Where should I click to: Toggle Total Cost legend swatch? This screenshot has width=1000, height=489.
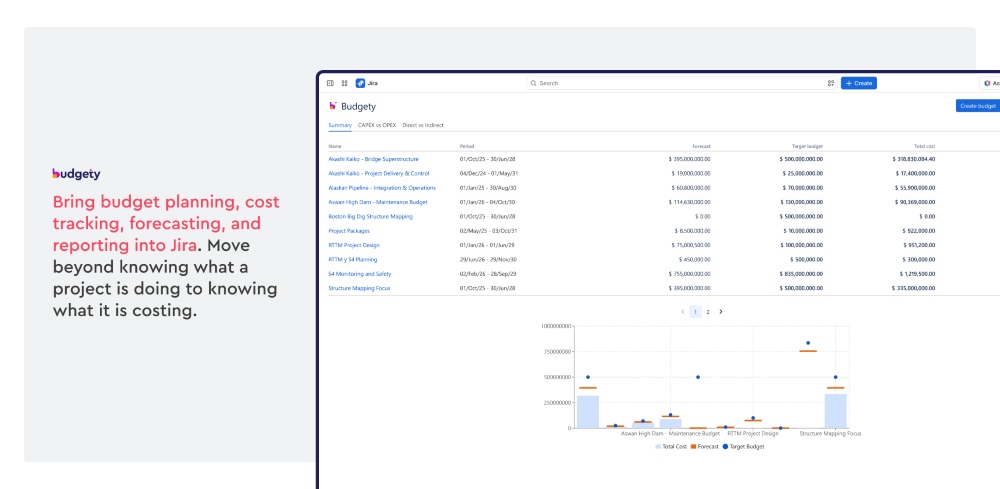[658, 447]
